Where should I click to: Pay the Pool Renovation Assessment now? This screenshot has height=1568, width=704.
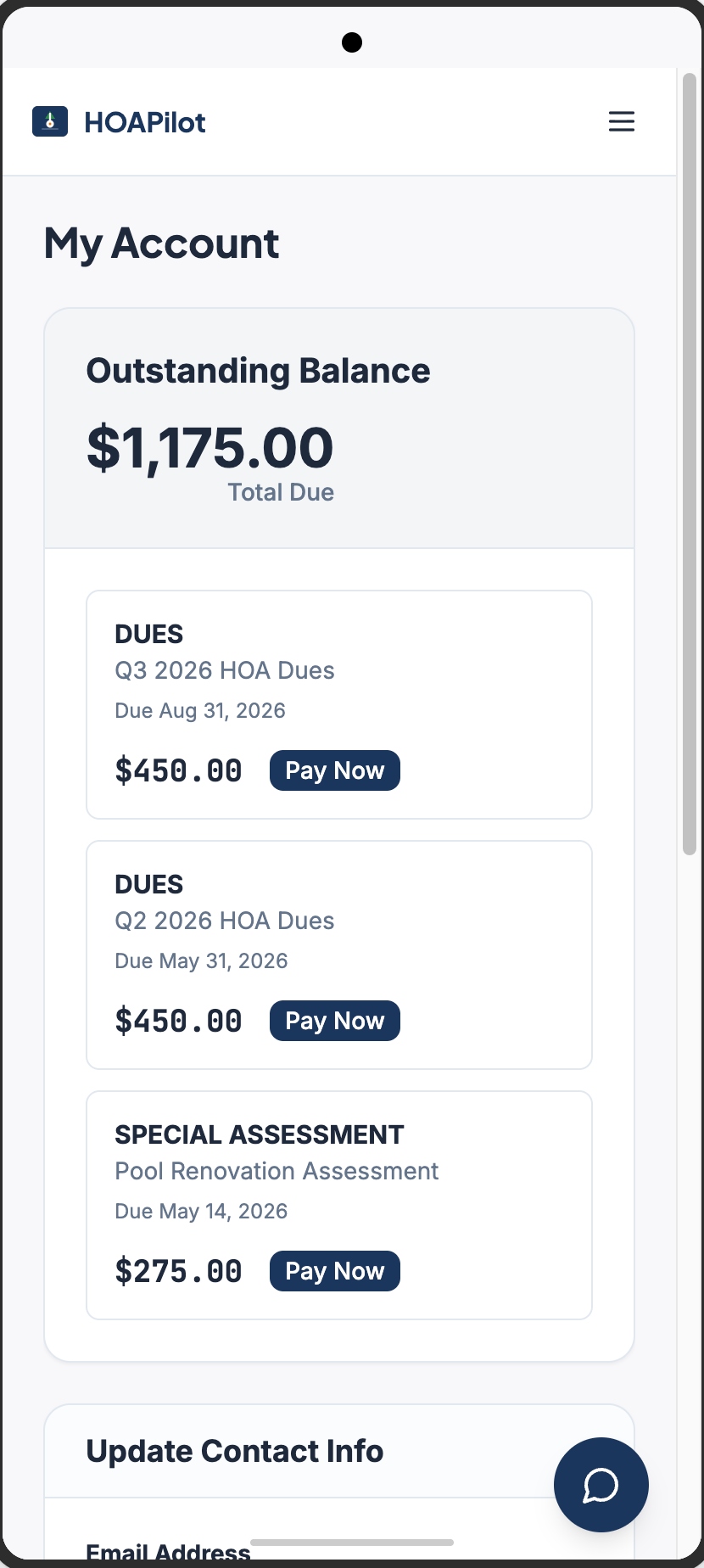(334, 1270)
